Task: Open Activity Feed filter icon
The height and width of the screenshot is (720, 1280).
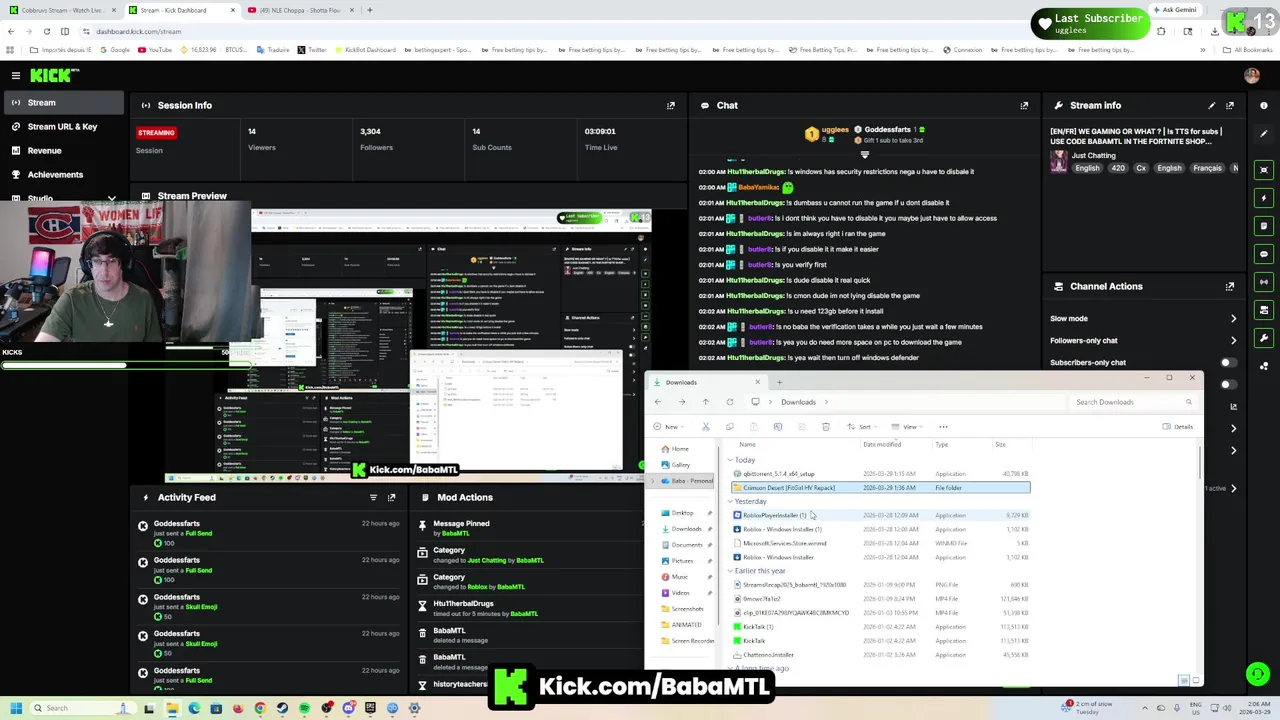Action: tap(373, 497)
